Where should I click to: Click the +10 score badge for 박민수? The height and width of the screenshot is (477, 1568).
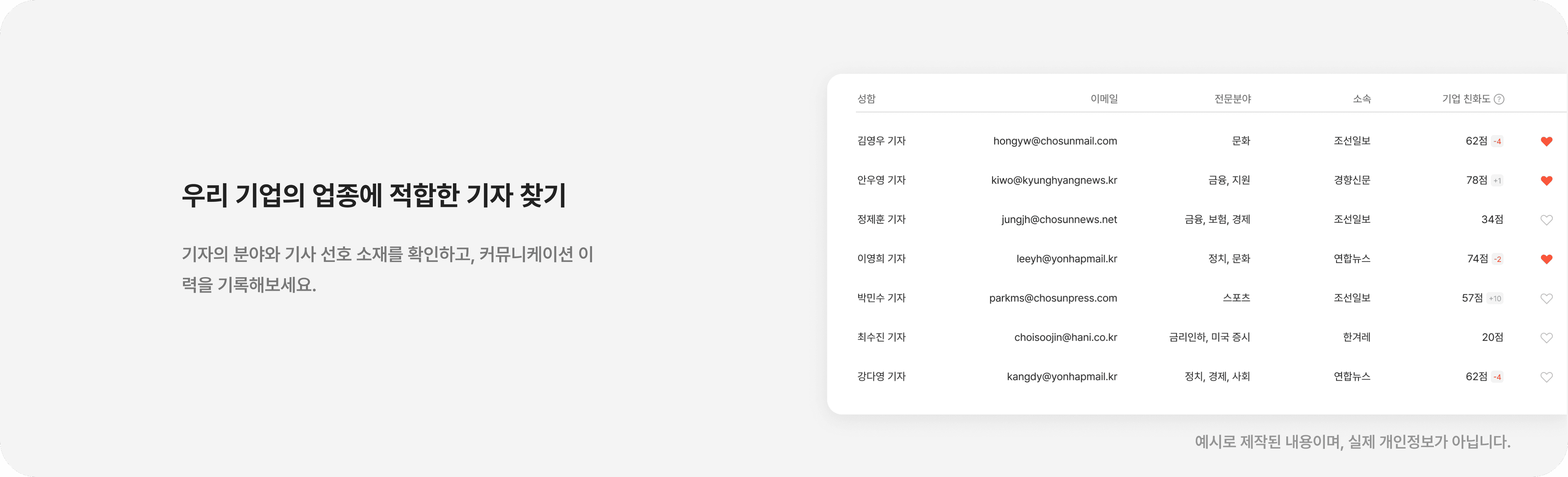[1494, 299]
